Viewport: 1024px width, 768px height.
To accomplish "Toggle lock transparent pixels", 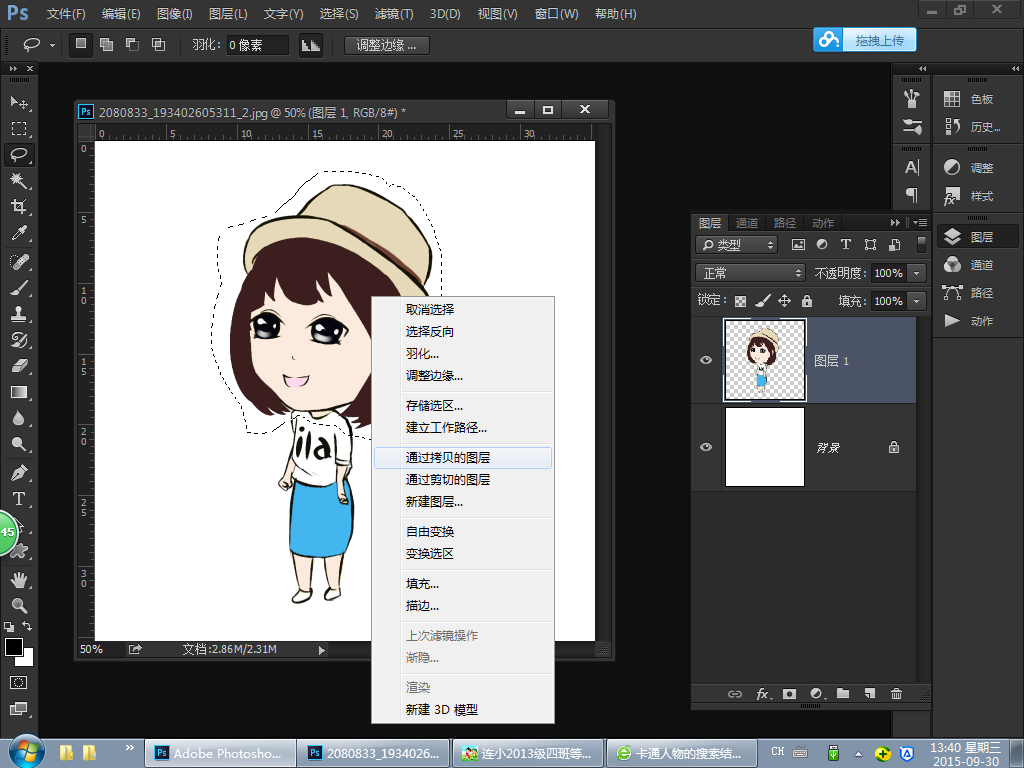I will (740, 301).
